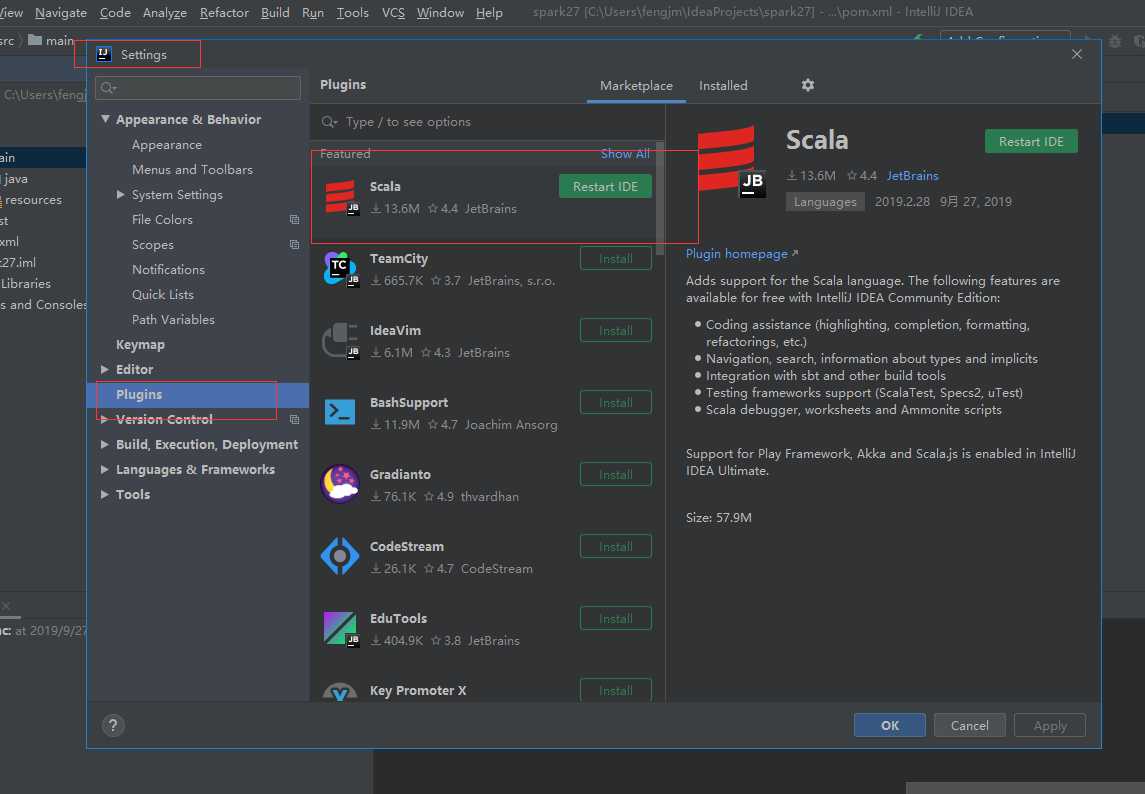Screen dimensions: 1145x794
Task: Open the Plugin homepage link
Action: point(741,253)
